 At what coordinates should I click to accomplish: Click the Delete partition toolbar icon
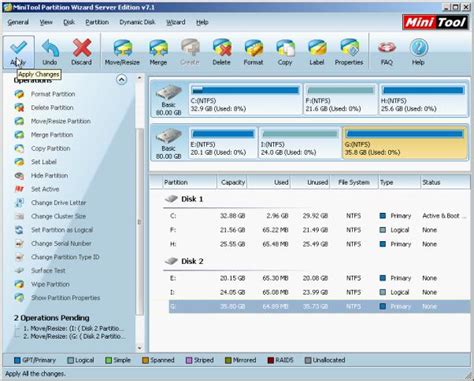pyautogui.click(x=221, y=52)
